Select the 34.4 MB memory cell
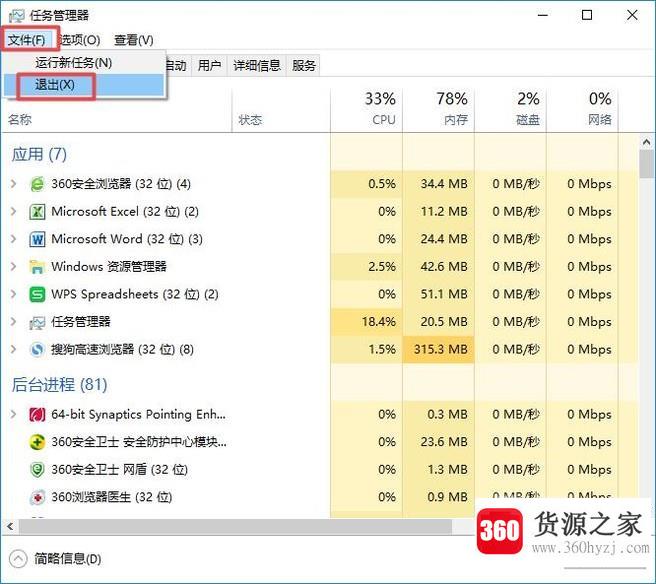The image size is (656, 584). tap(438, 184)
